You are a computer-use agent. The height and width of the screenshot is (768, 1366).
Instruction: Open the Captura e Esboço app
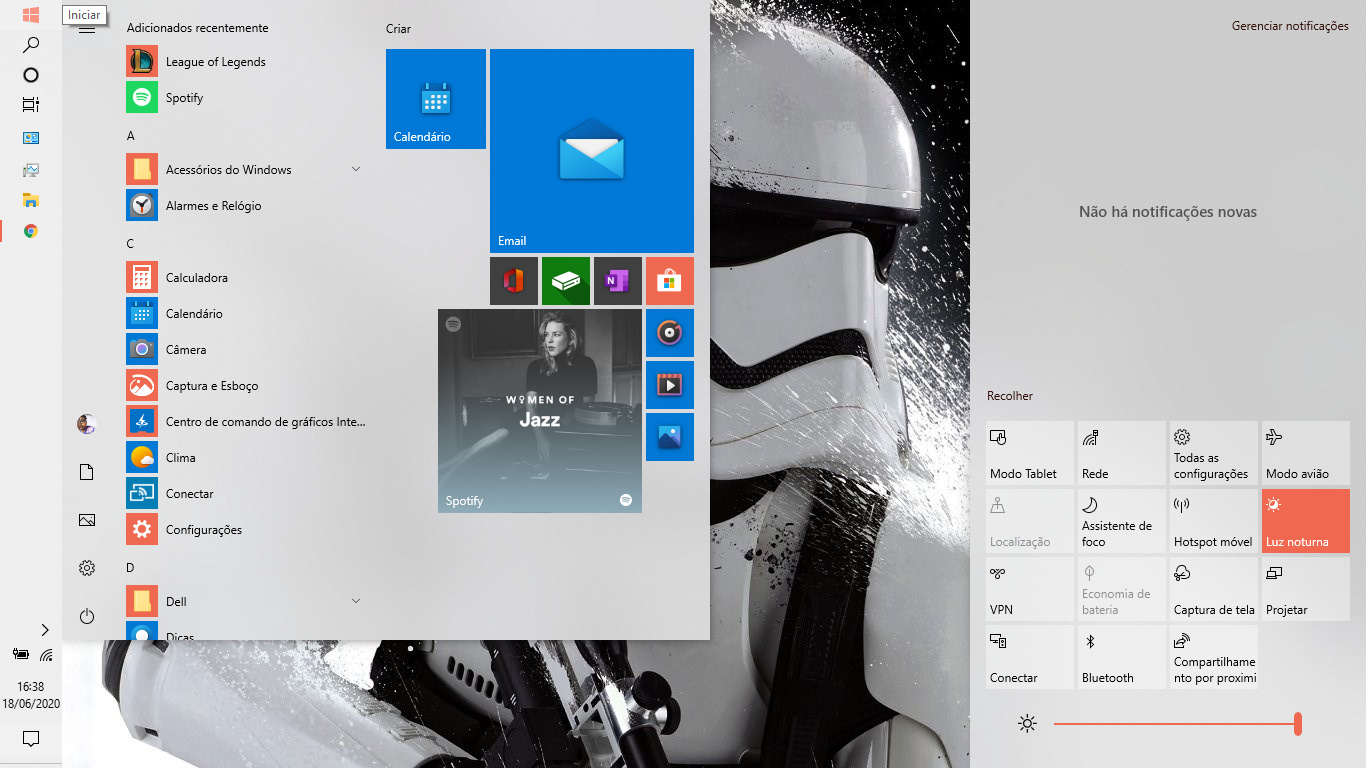tap(211, 386)
